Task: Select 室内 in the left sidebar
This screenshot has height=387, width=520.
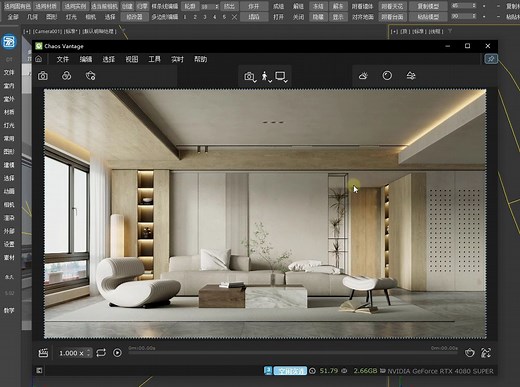Action: [9, 86]
